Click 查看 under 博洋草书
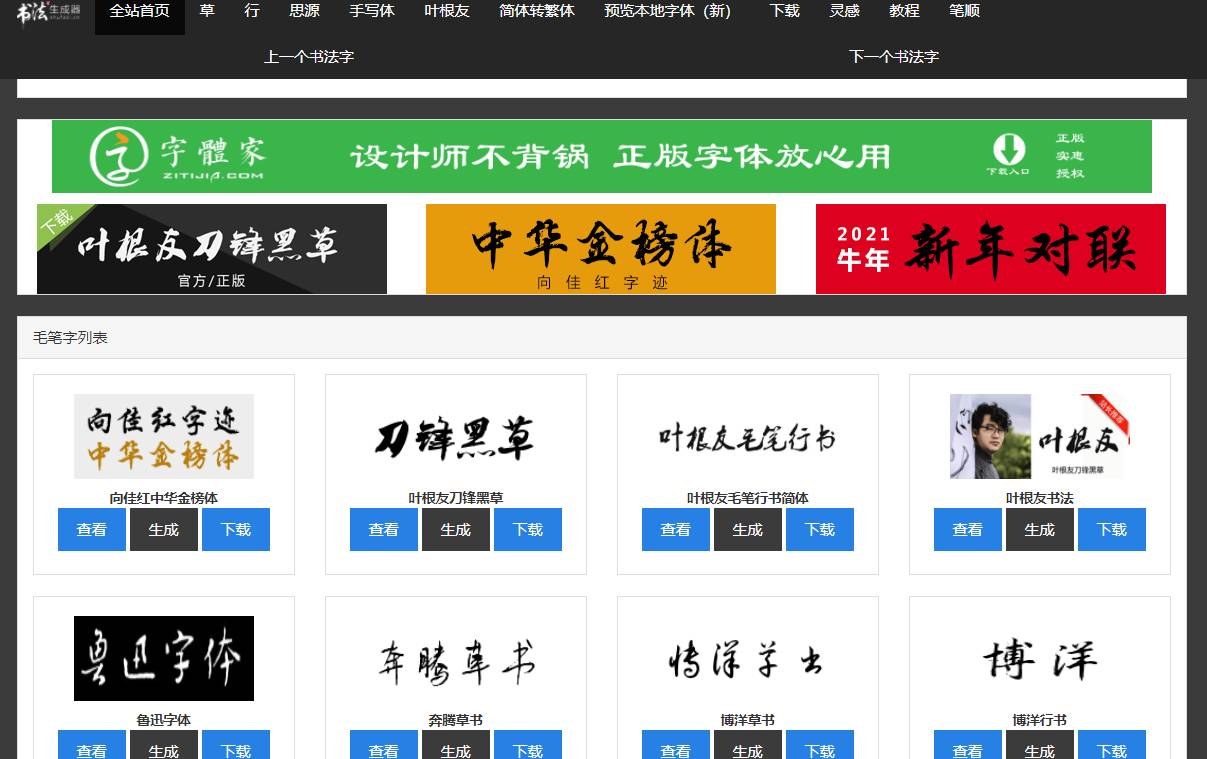 point(676,745)
